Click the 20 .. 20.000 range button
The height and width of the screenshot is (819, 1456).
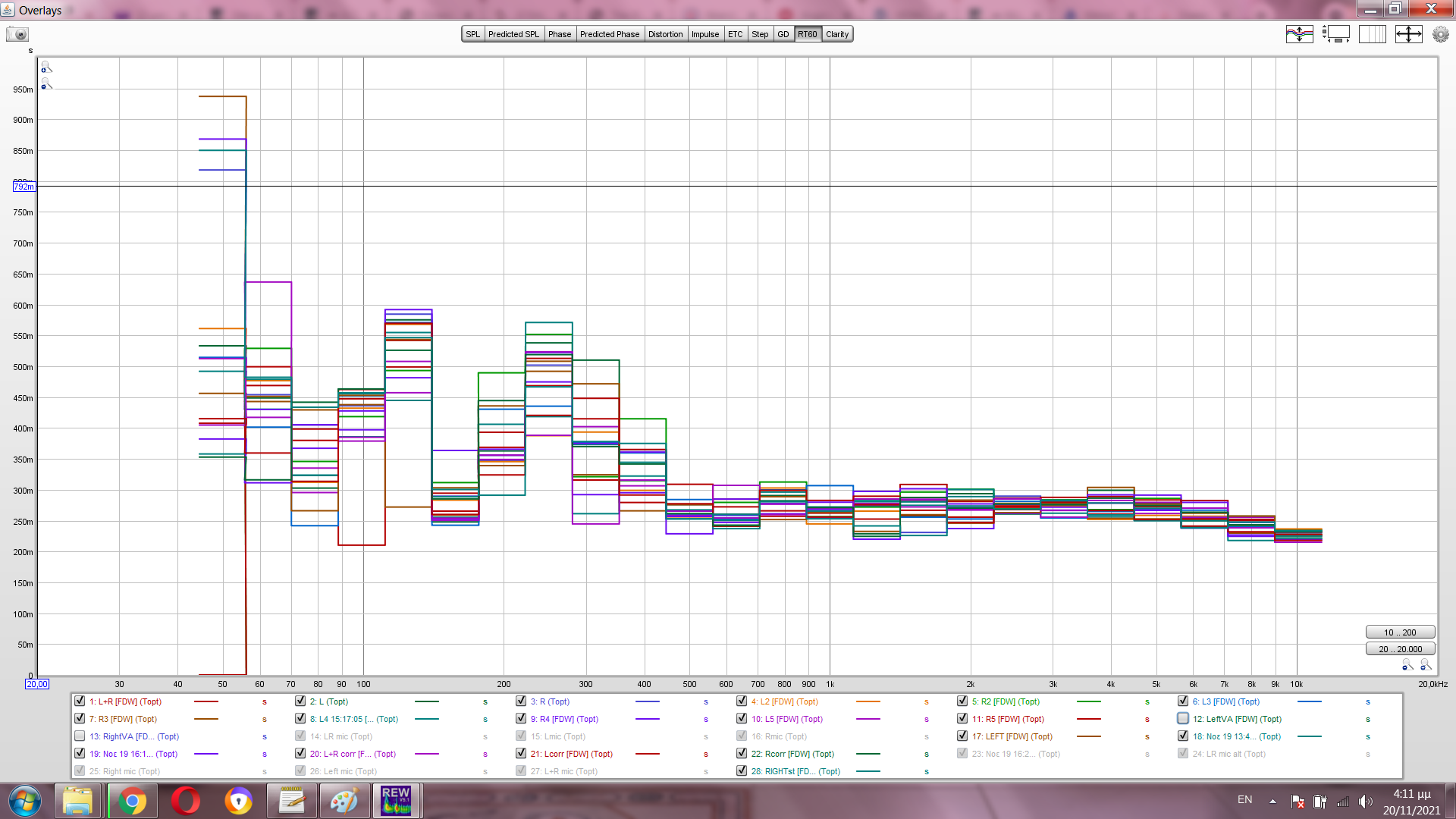(1399, 649)
